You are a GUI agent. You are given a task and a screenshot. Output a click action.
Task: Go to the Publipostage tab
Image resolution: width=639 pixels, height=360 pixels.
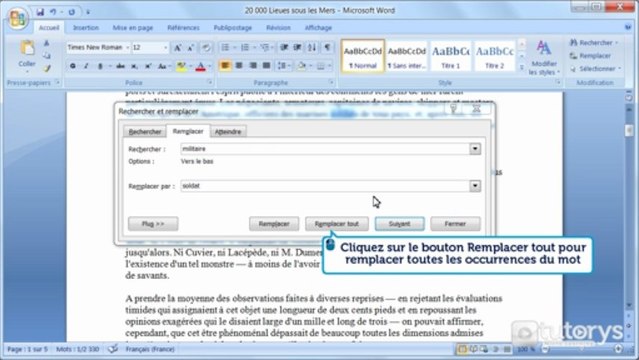(x=233, y=28)
